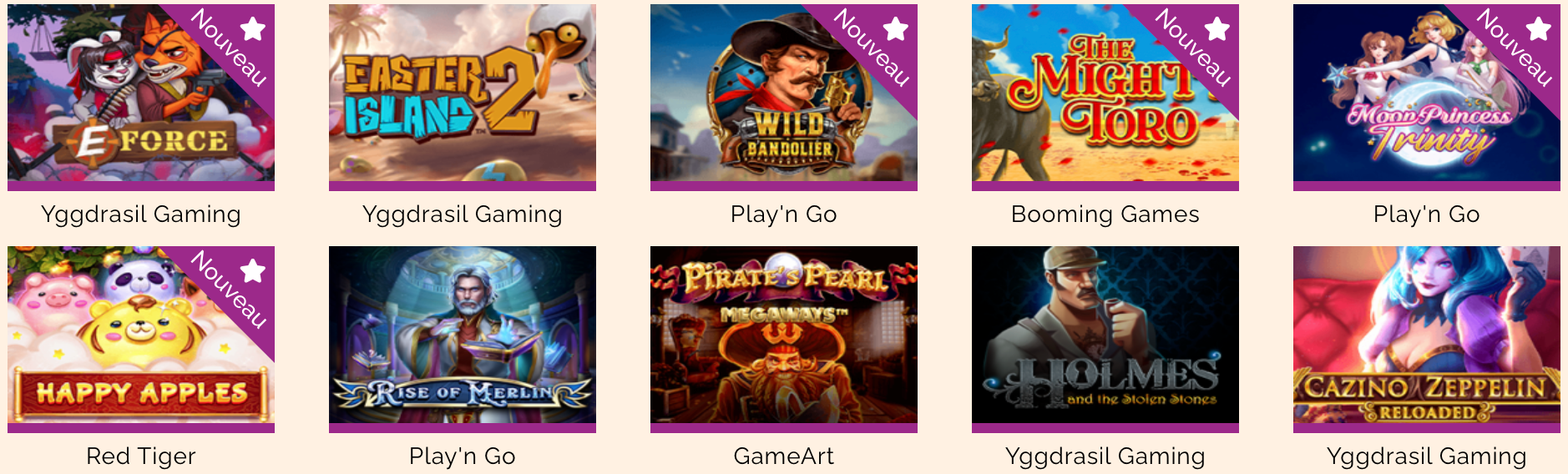Click the Nouveau ribbon on Wild Bandolier
The width and height of the screenshot is (1568, 474).
[871, 48]
